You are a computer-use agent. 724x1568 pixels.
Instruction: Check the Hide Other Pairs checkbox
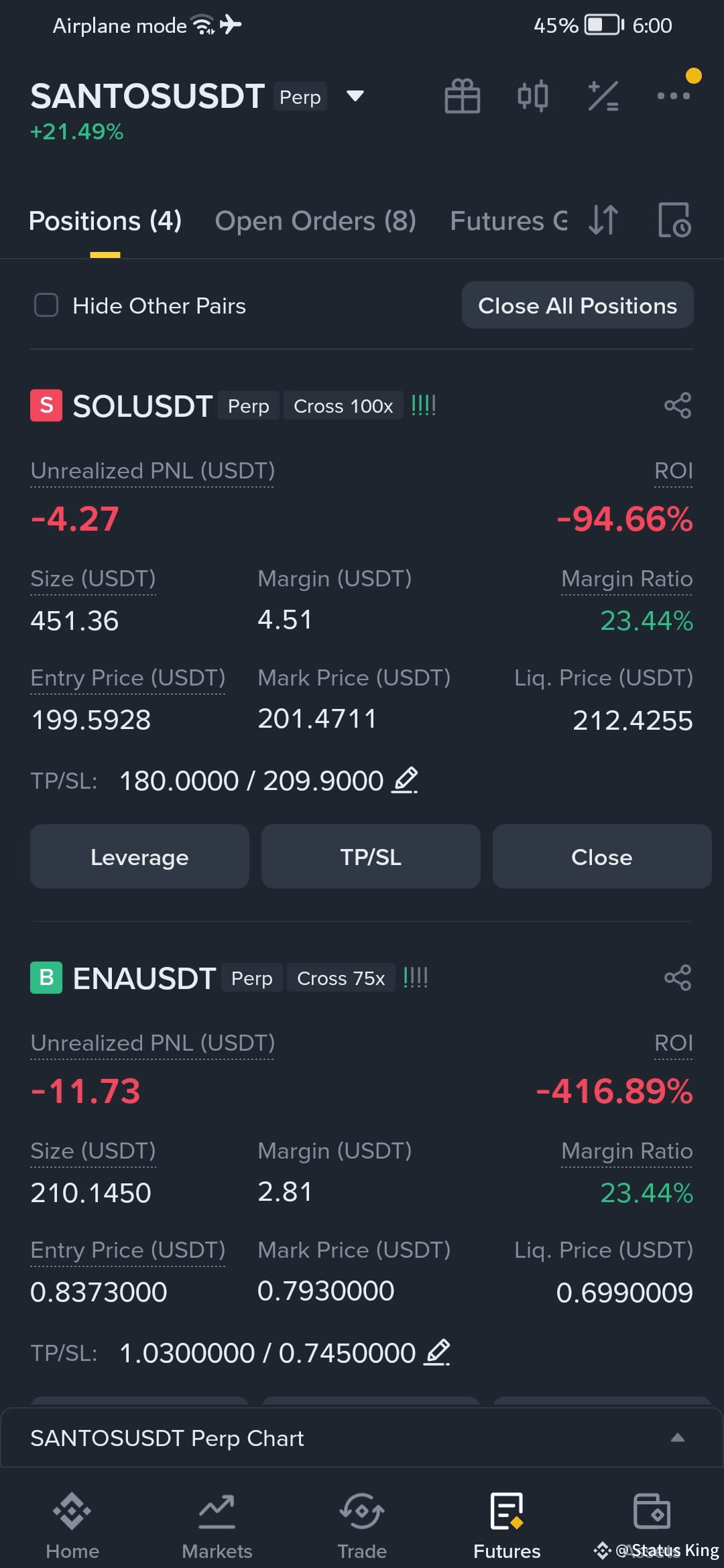(46, 306)
